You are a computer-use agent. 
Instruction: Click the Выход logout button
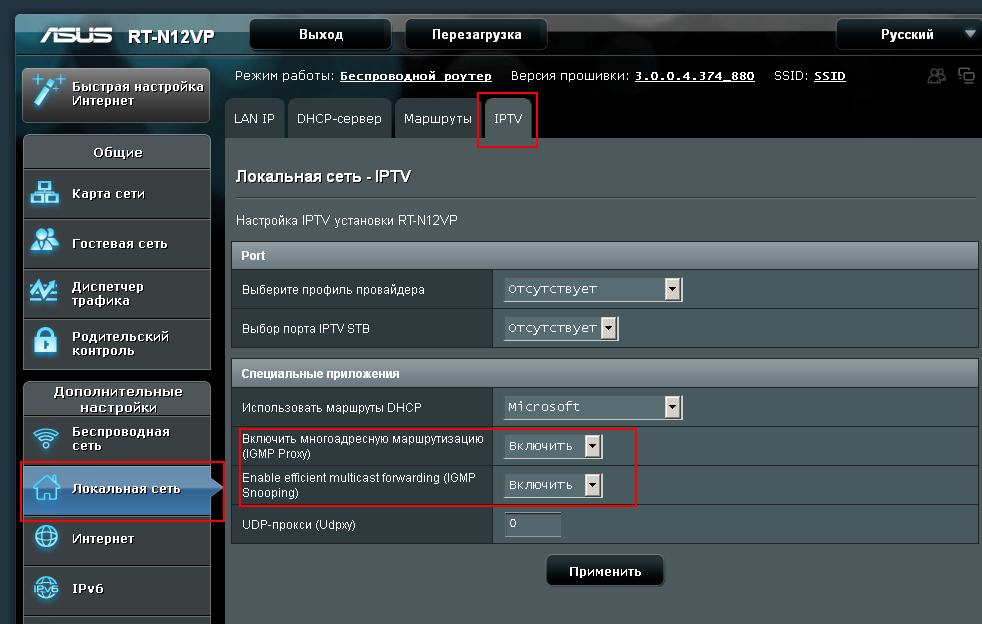coord(321,34)
